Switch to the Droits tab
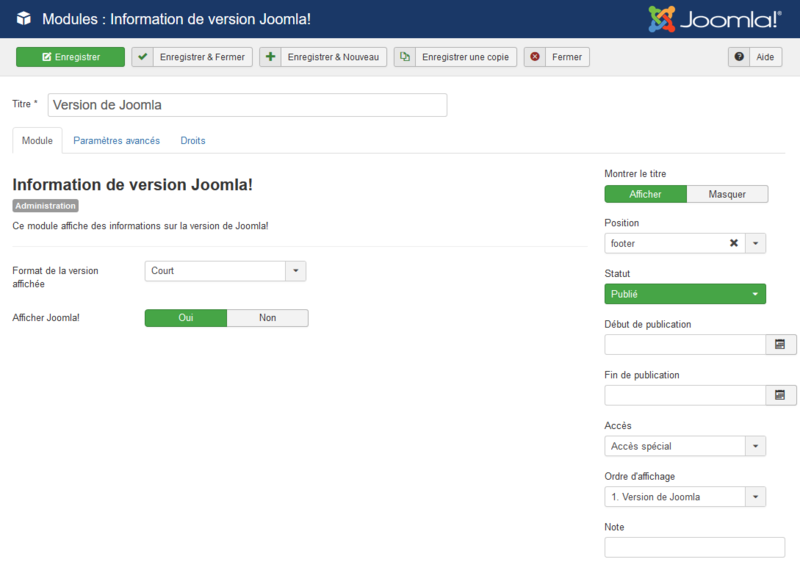Screen dimensions: 800x562 [x=193, y=140]
